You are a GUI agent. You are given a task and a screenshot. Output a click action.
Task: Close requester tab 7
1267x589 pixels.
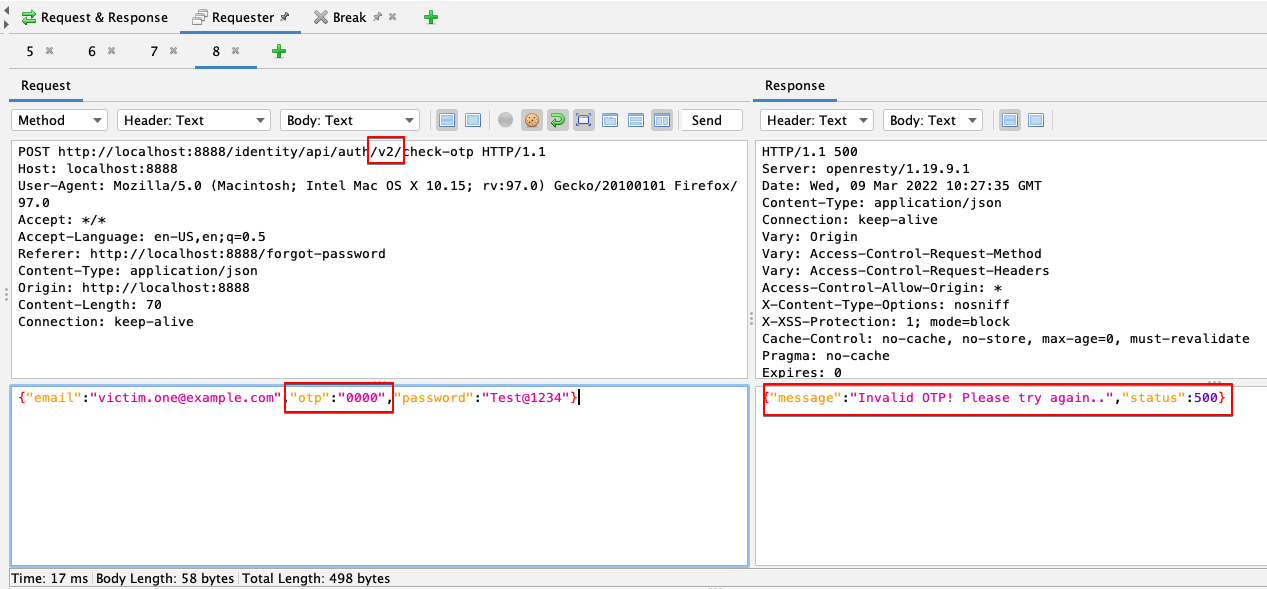173,51
